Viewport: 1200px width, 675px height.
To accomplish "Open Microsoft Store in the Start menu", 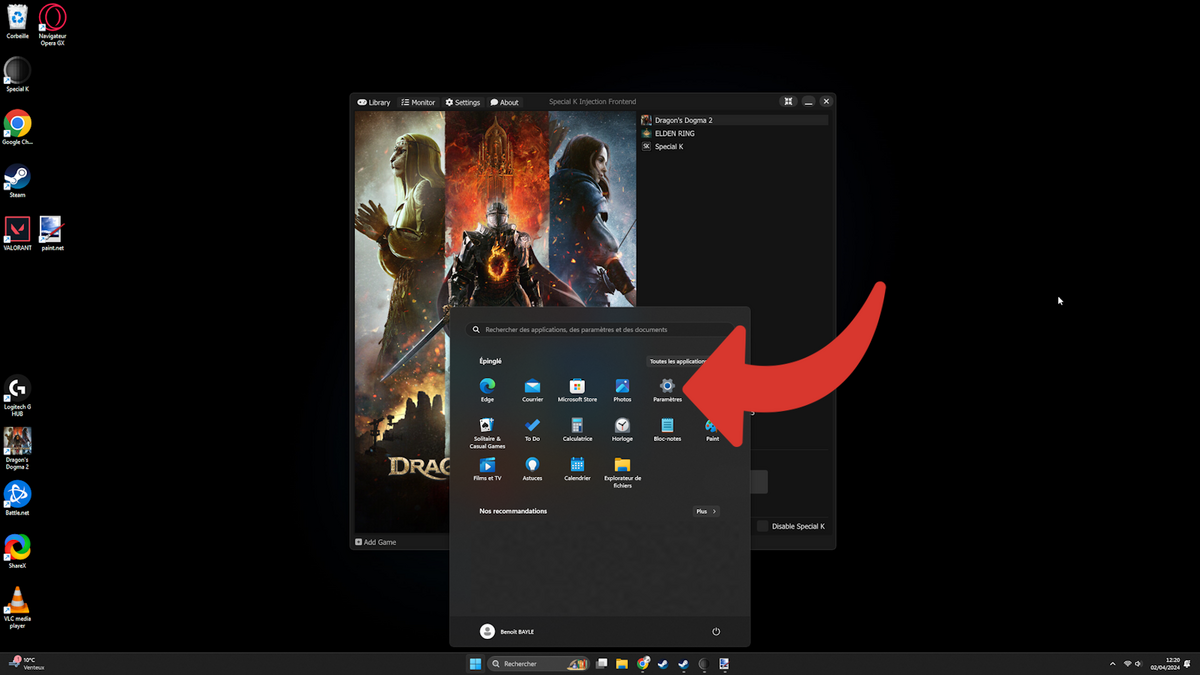I will click(x=577, y=389).
